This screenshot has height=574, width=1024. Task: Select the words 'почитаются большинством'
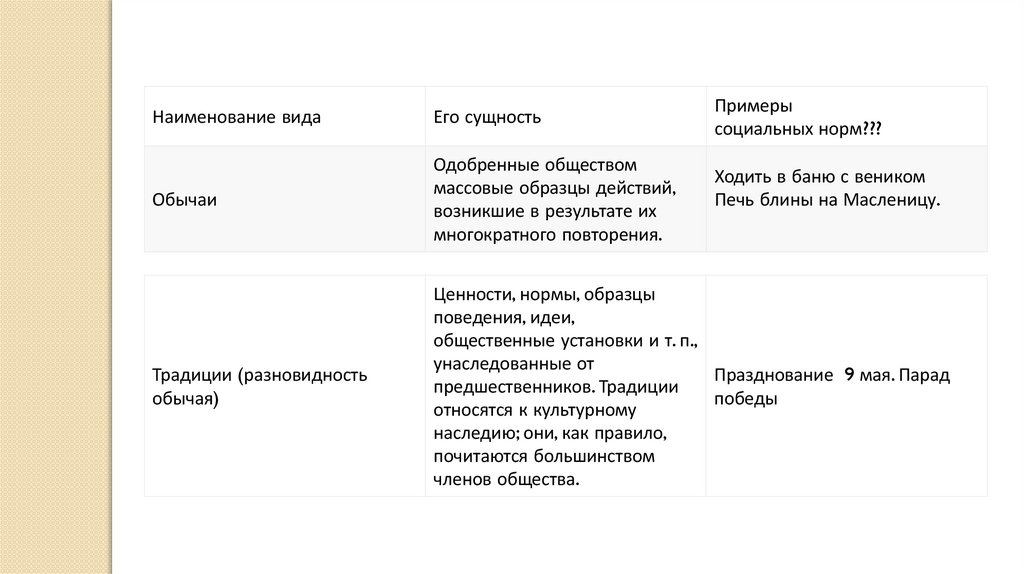click(x=544, y=457)
